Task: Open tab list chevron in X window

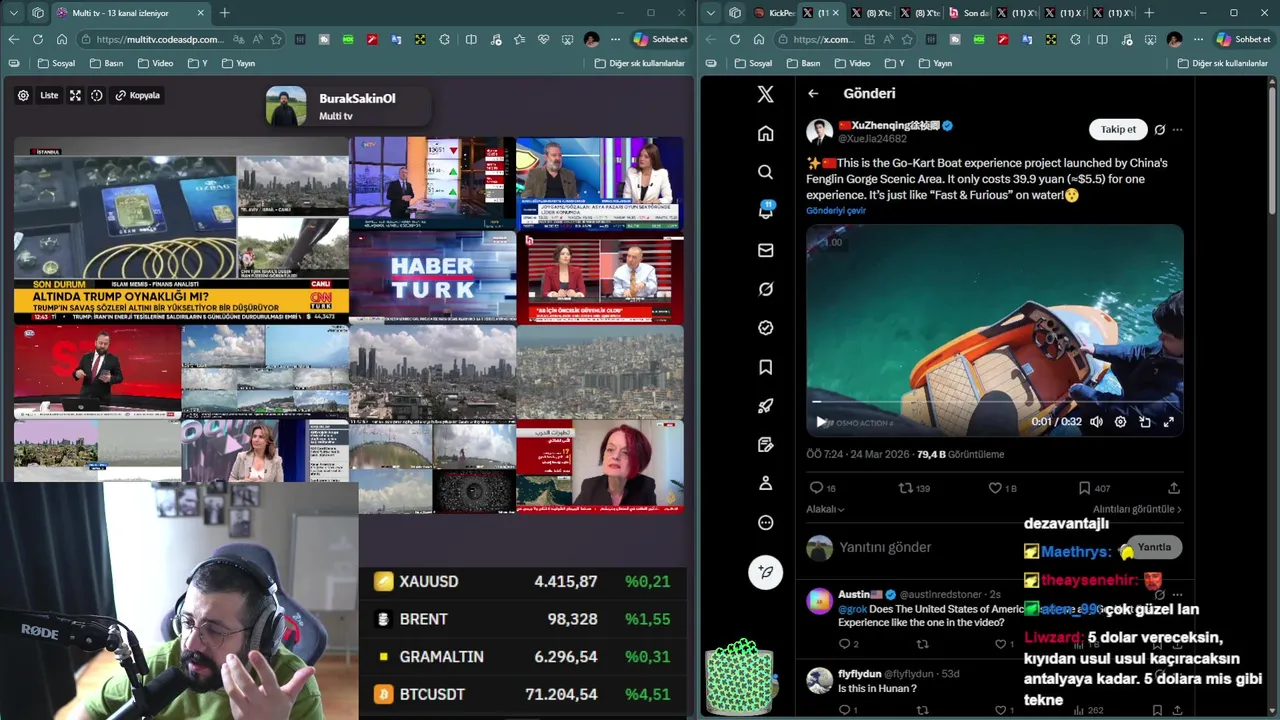Action: [x=710, y=13]
